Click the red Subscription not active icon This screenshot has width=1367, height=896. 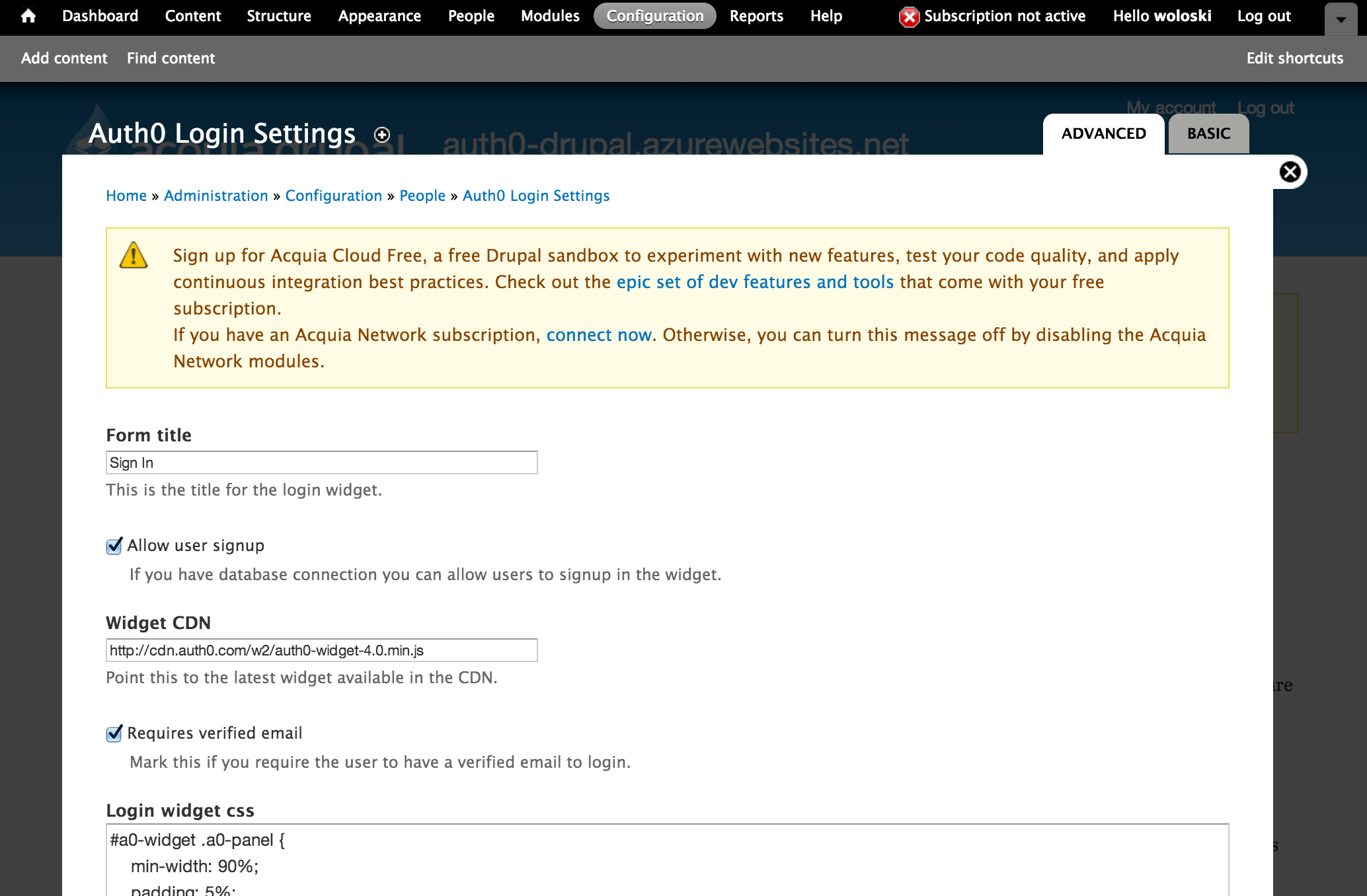click(910, 17)
